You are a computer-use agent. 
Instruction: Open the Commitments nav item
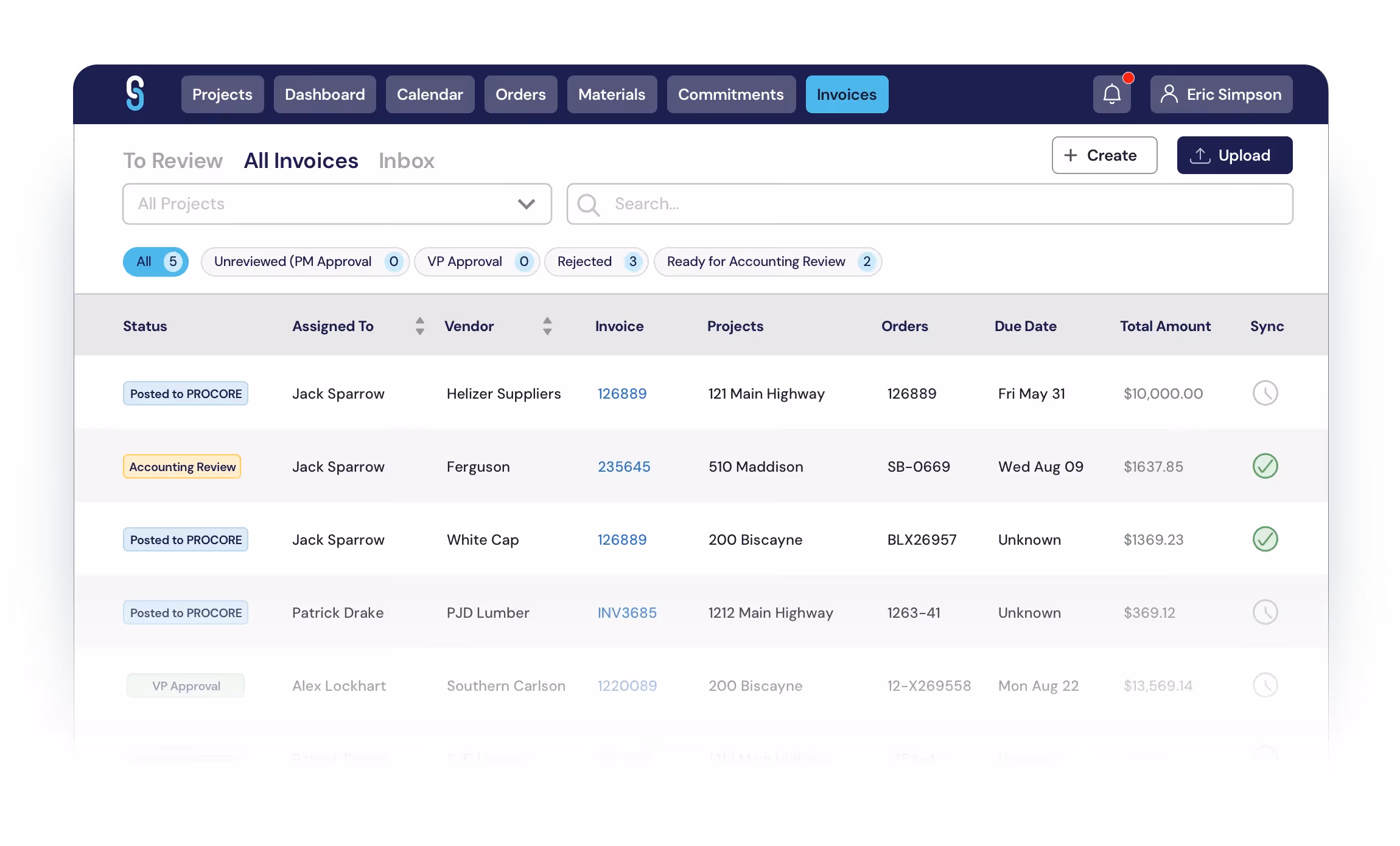click(730, 94)
